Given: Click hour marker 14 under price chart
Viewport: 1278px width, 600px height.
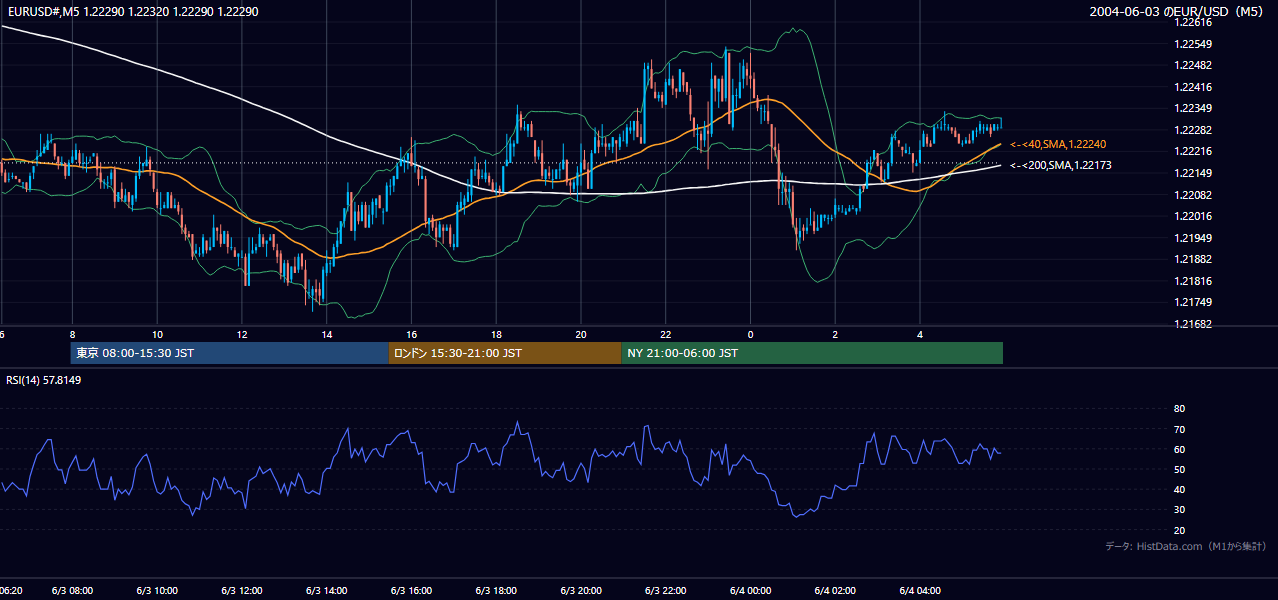Looking at the screenshot, I should pos(327,334).
